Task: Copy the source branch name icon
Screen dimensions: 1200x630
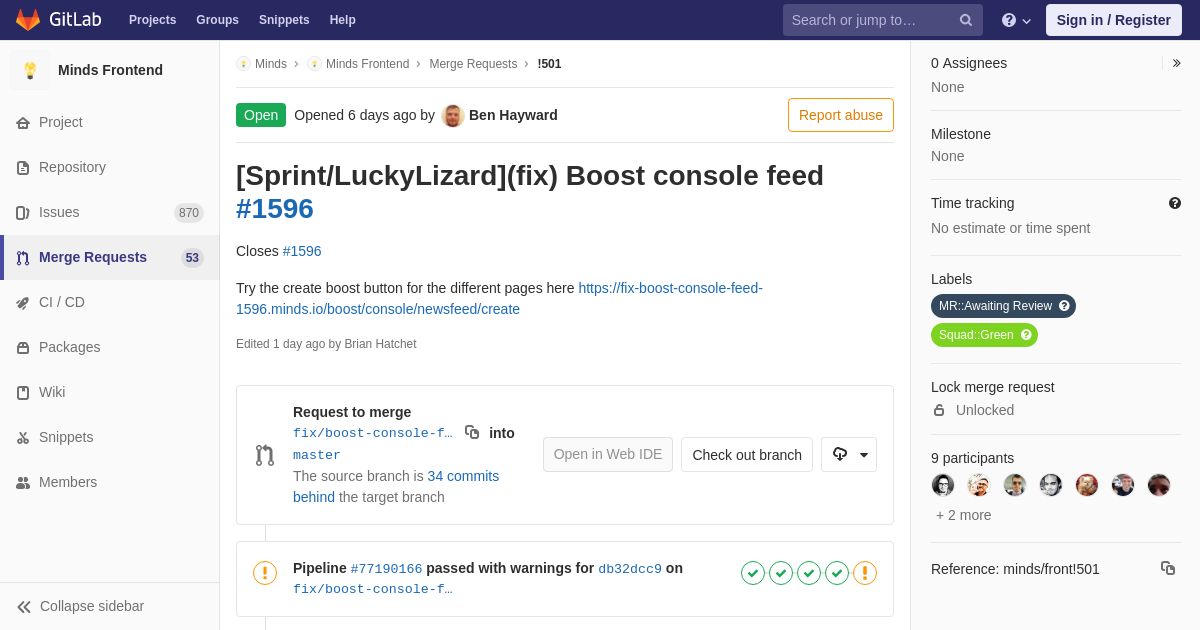Action: pos(472,432)
